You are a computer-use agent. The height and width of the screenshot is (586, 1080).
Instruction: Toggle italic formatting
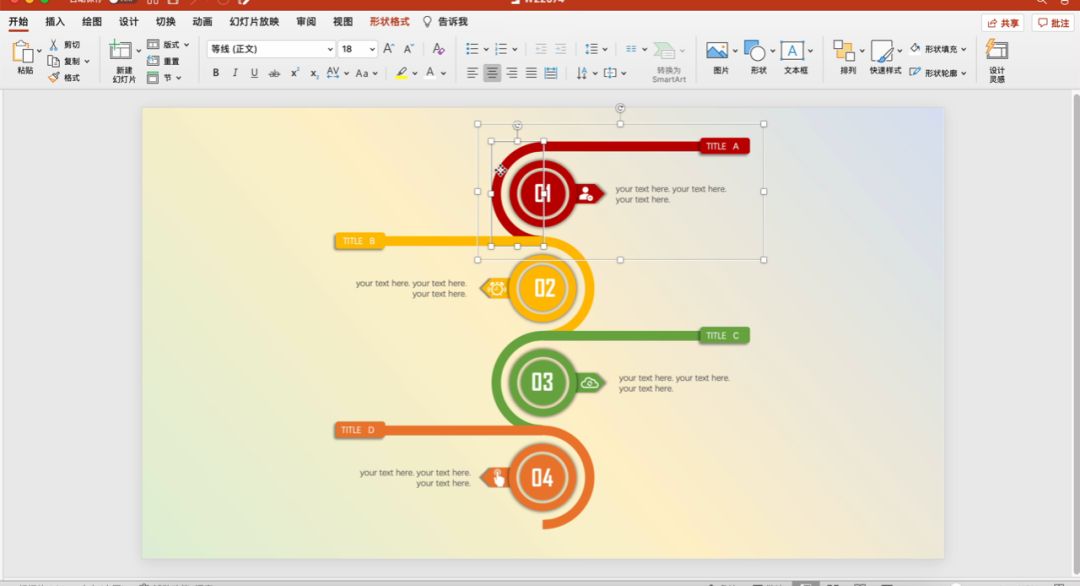tap(235, 72)
